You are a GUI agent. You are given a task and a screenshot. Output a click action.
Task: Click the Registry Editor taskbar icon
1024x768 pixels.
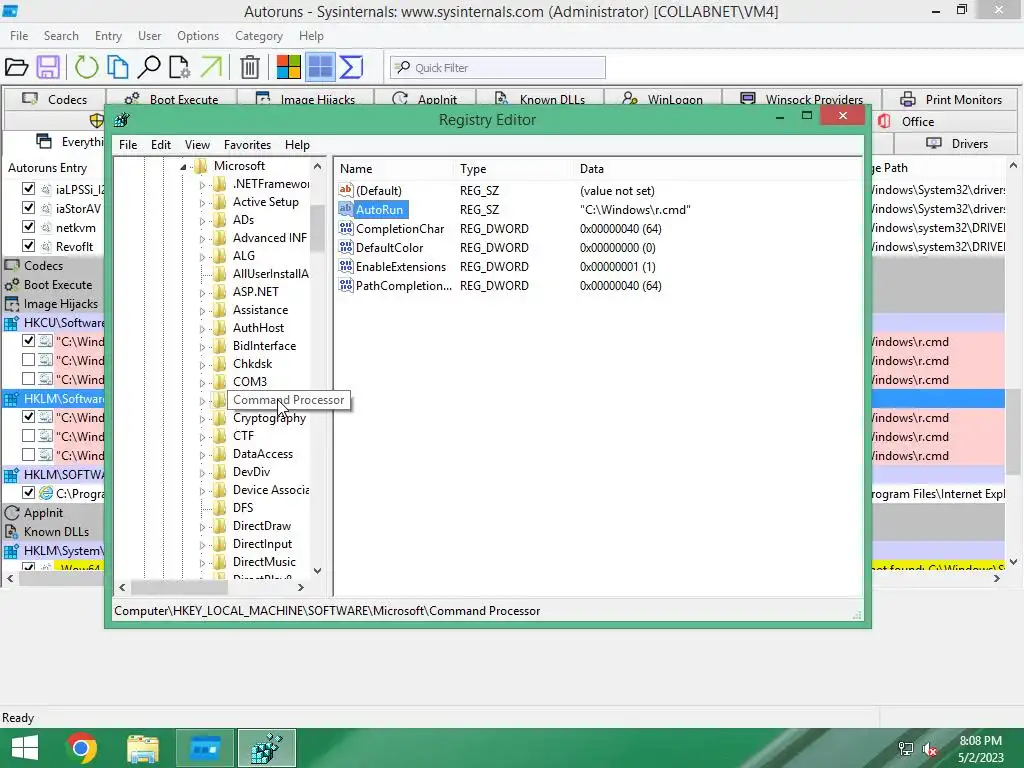point(266,748)
